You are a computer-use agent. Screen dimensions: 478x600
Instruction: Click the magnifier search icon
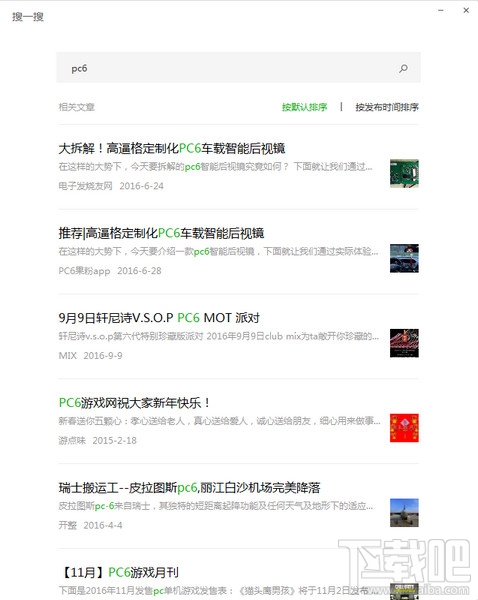pyautogui.click(x=403, y=68)
